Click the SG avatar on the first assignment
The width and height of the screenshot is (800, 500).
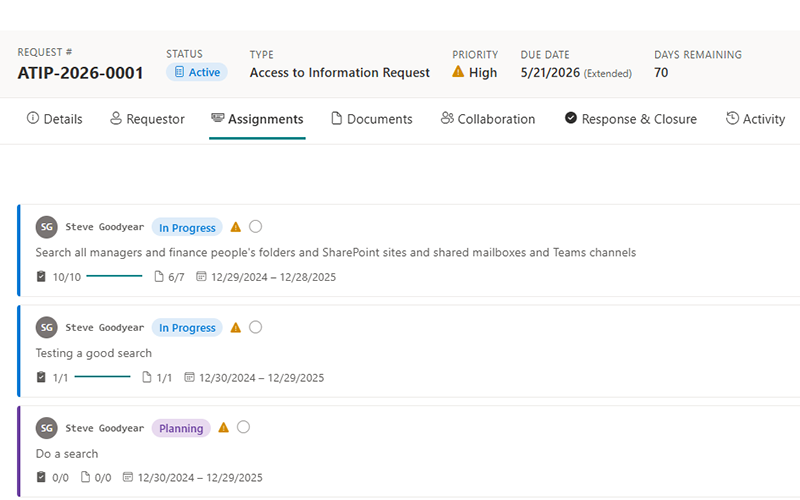pos(46,227)
